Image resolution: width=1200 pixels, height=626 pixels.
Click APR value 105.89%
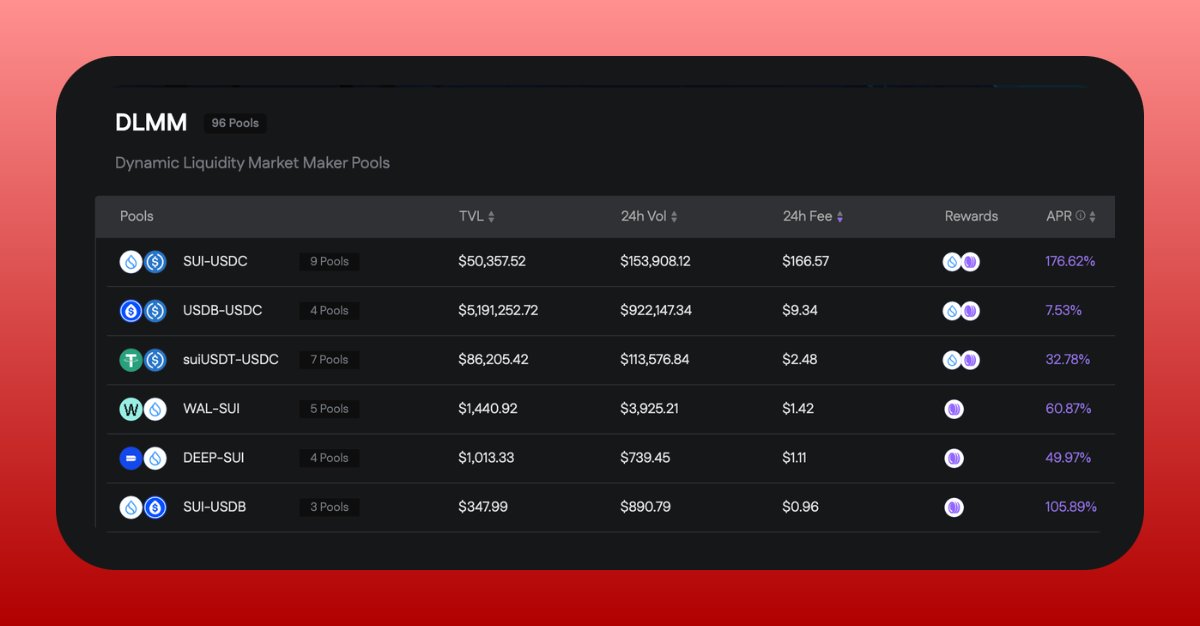click(1071, 506)
